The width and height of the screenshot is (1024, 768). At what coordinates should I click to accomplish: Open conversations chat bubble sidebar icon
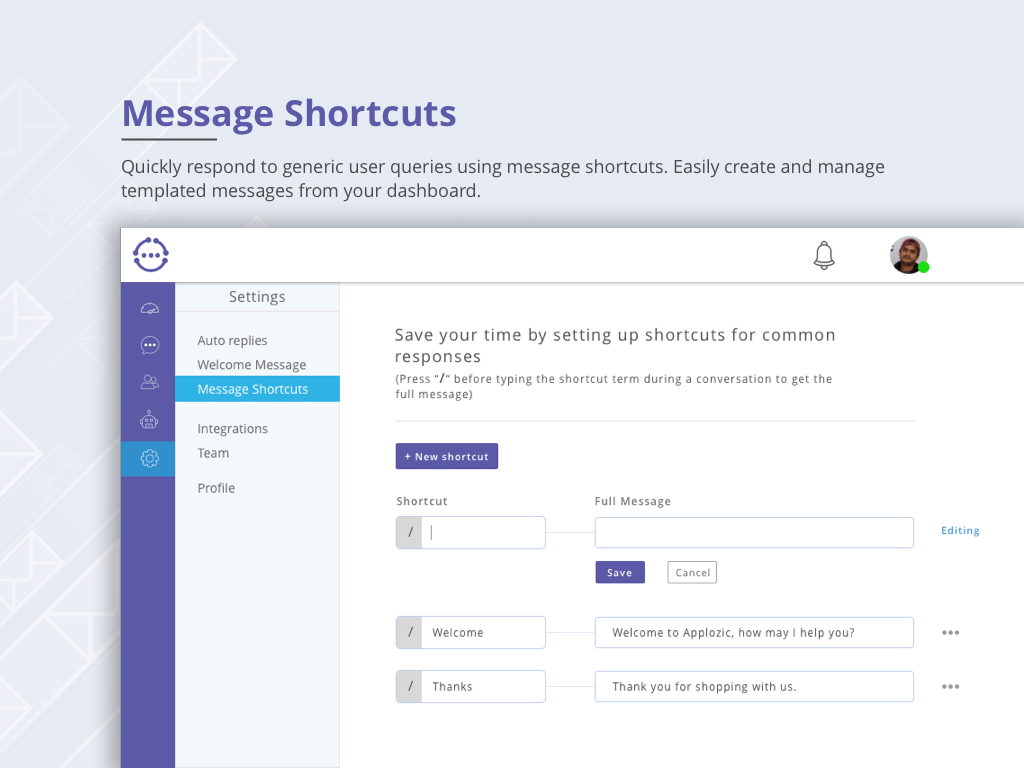pyautogui.click(x=150, y=345)
